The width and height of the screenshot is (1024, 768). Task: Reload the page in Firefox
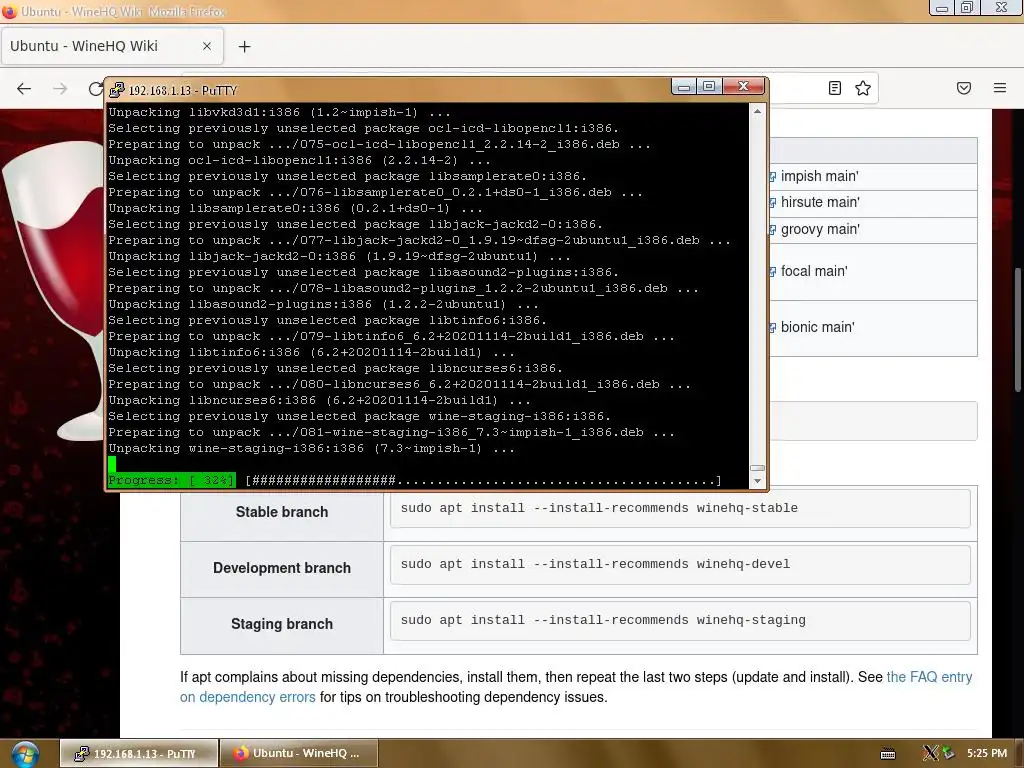(x=95, y=88)
